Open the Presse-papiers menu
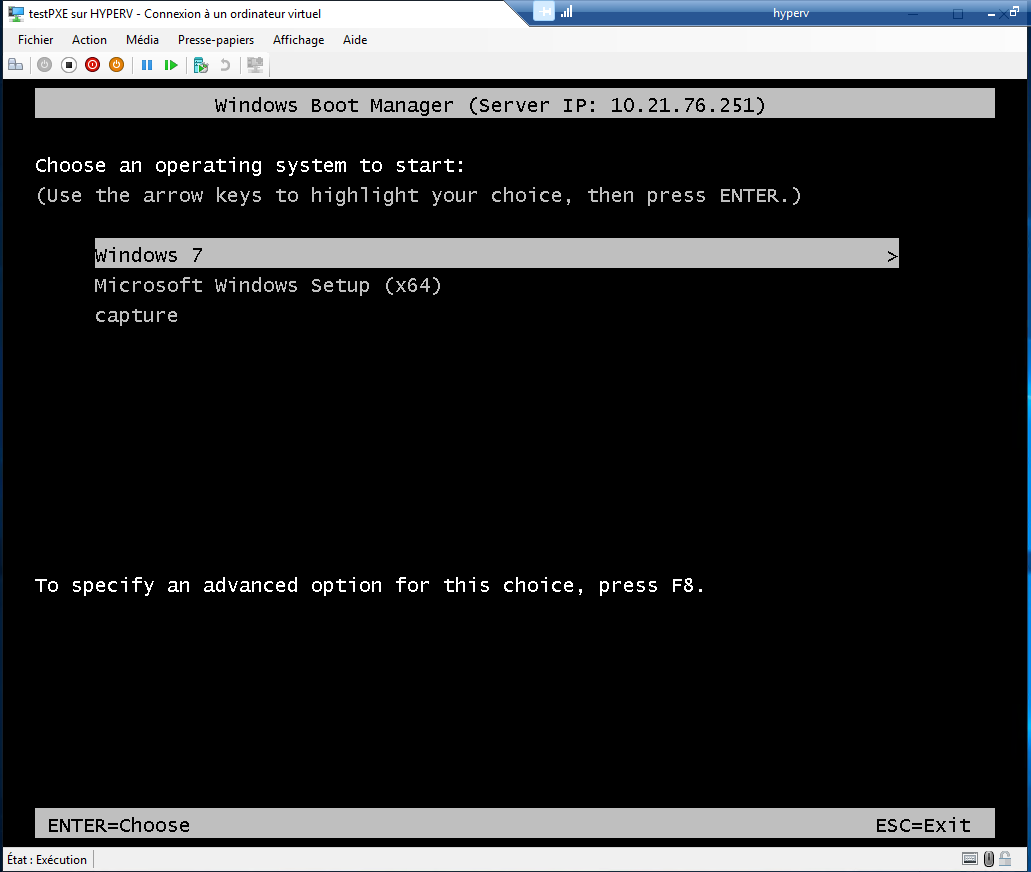Screen dimensions: 1031x872 coord(216,40)
